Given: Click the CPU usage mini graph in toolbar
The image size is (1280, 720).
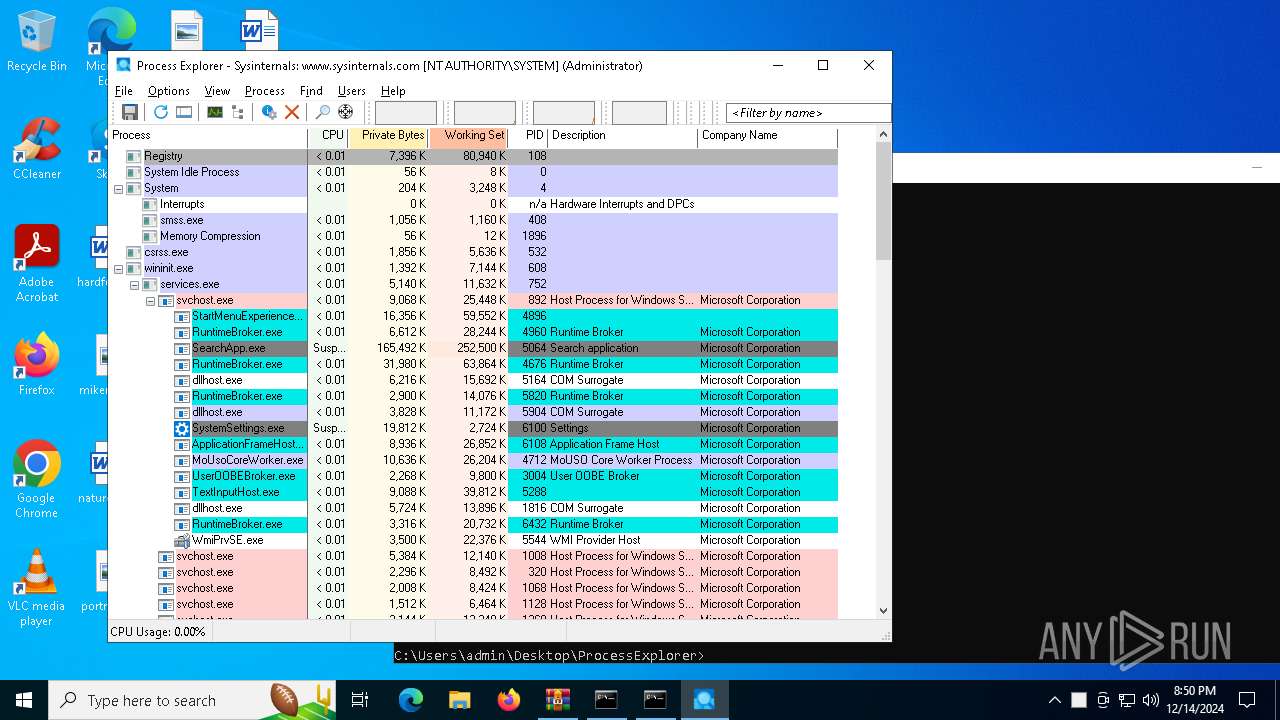Looking at the screenshot, I should tap(405, 113).
